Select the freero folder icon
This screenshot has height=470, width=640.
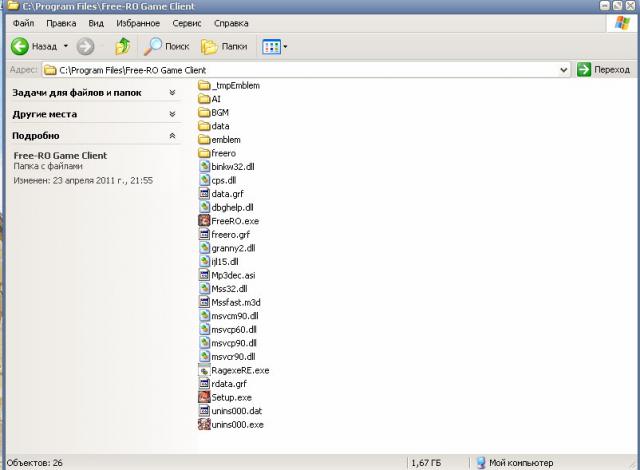(x=204, y=153)
